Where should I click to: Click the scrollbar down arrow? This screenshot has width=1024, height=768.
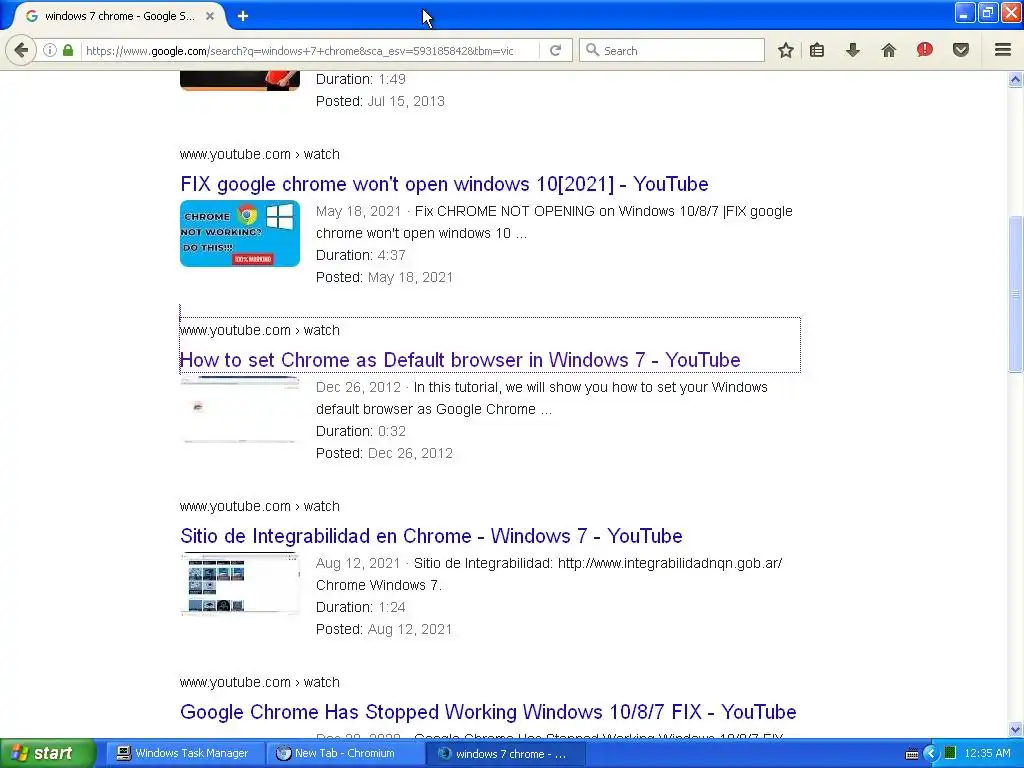pos(1015,729)
